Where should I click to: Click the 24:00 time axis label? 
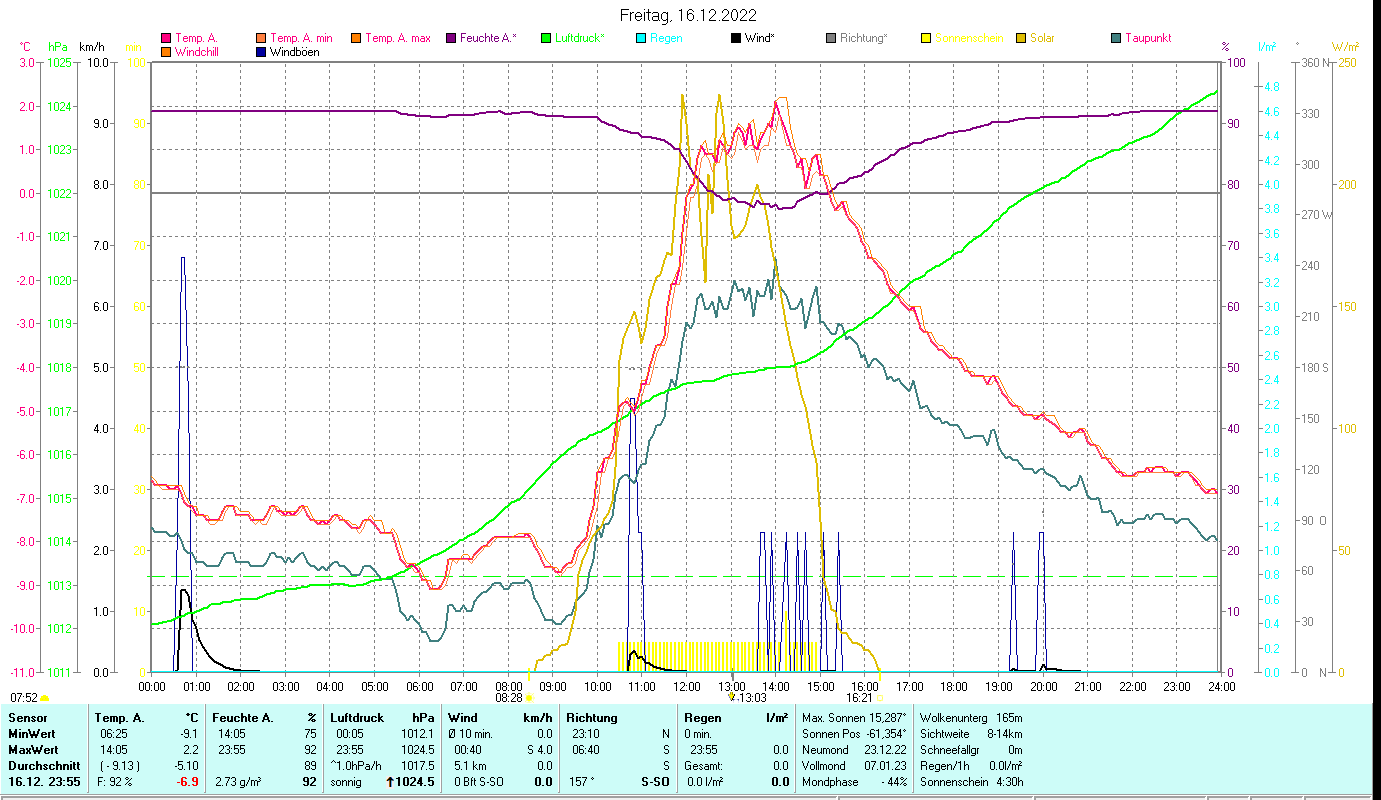(x=1221, y=687)
